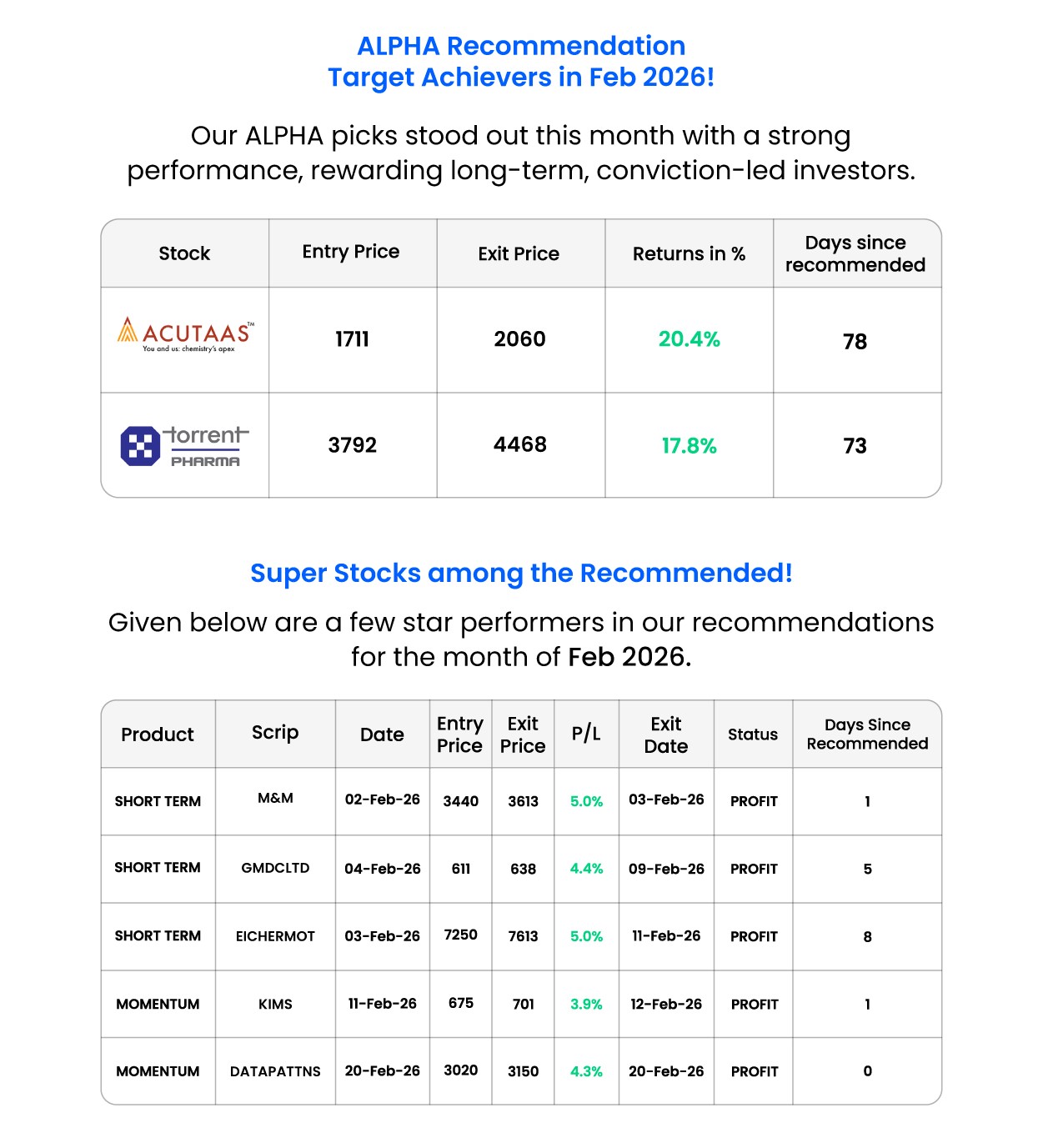Select the EICHERMOT scrip cell

pos(275,936)
